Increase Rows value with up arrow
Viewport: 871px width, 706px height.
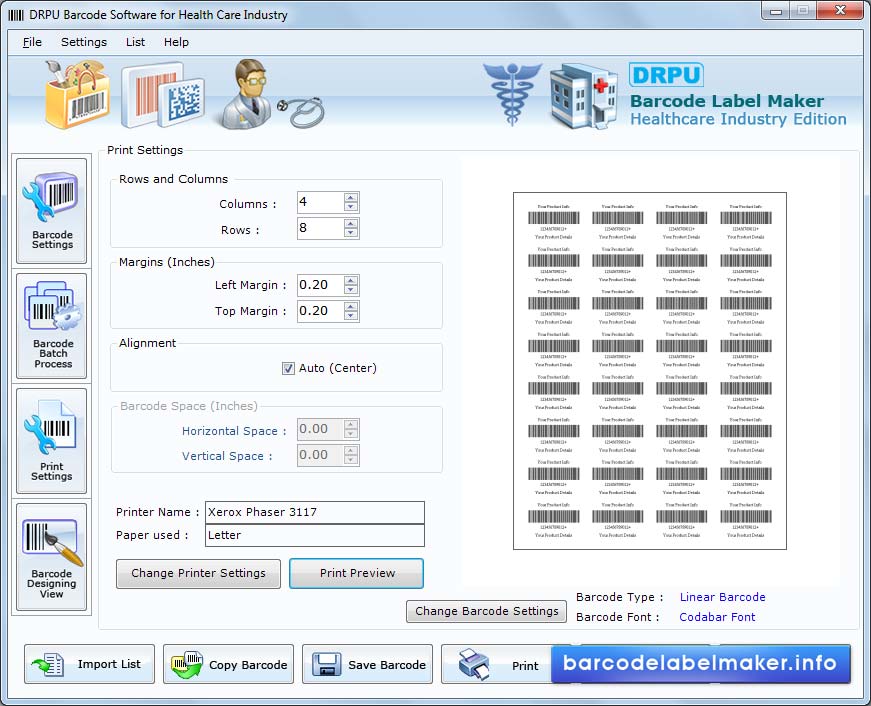[x=351, y=223]
